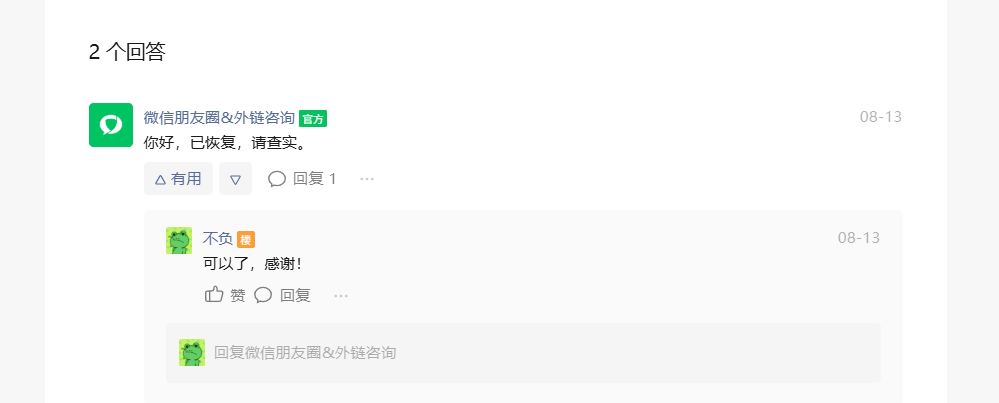
Task: Open replies via 回复 1 comment icon
Action: point(302,179)
